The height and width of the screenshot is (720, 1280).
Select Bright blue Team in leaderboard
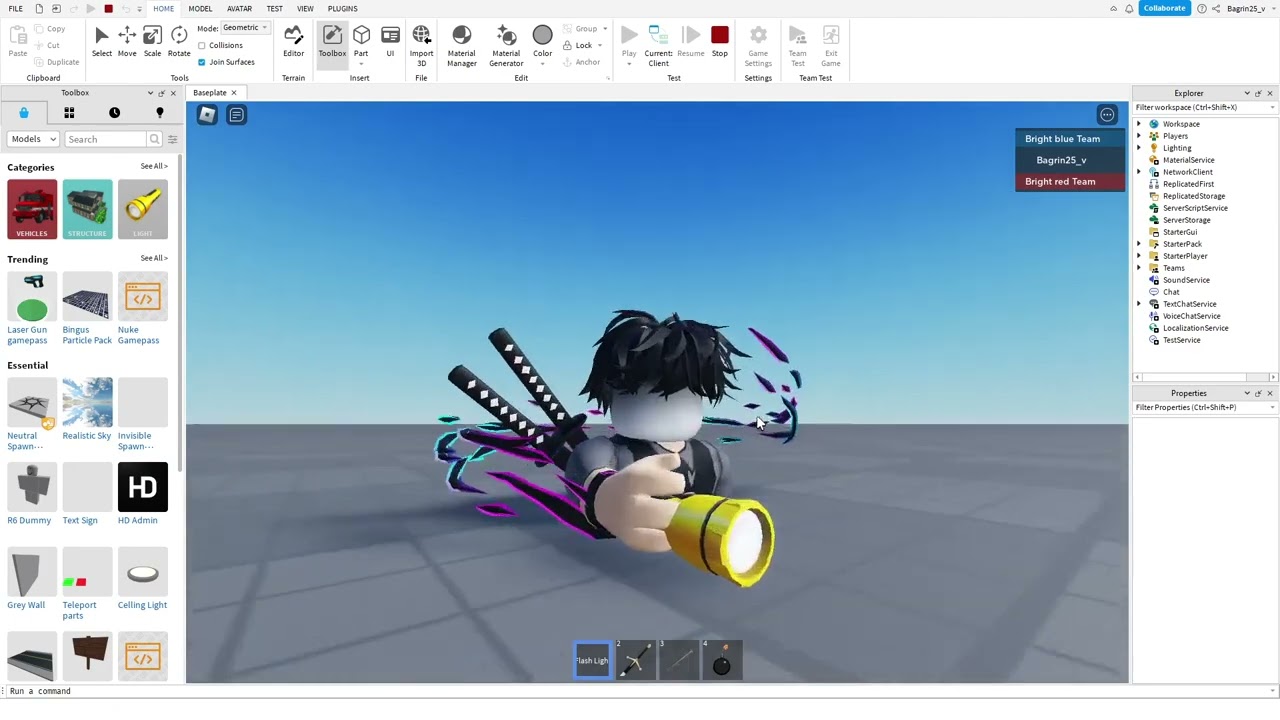1070,139
